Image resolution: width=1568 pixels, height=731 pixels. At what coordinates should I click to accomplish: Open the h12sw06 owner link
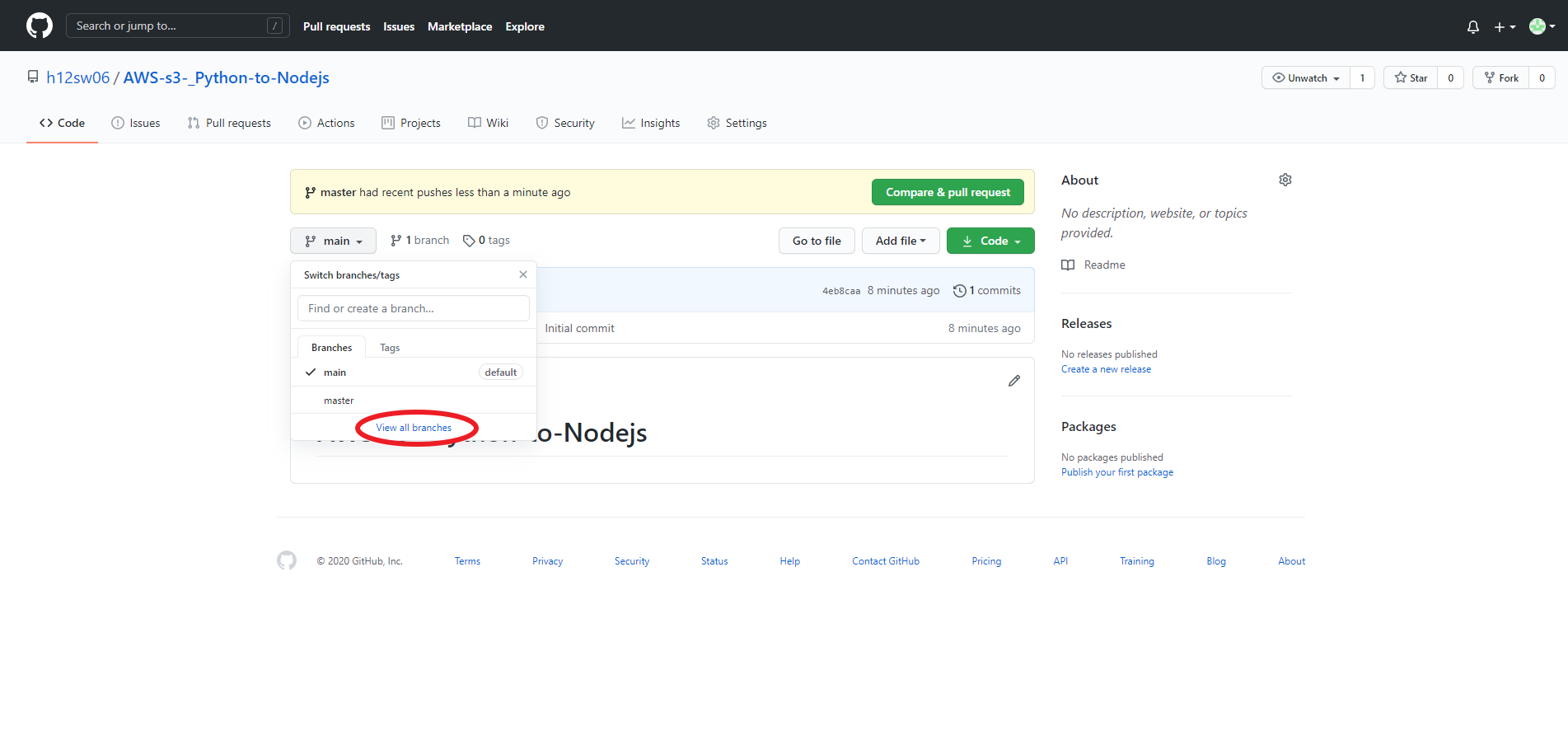77,77
